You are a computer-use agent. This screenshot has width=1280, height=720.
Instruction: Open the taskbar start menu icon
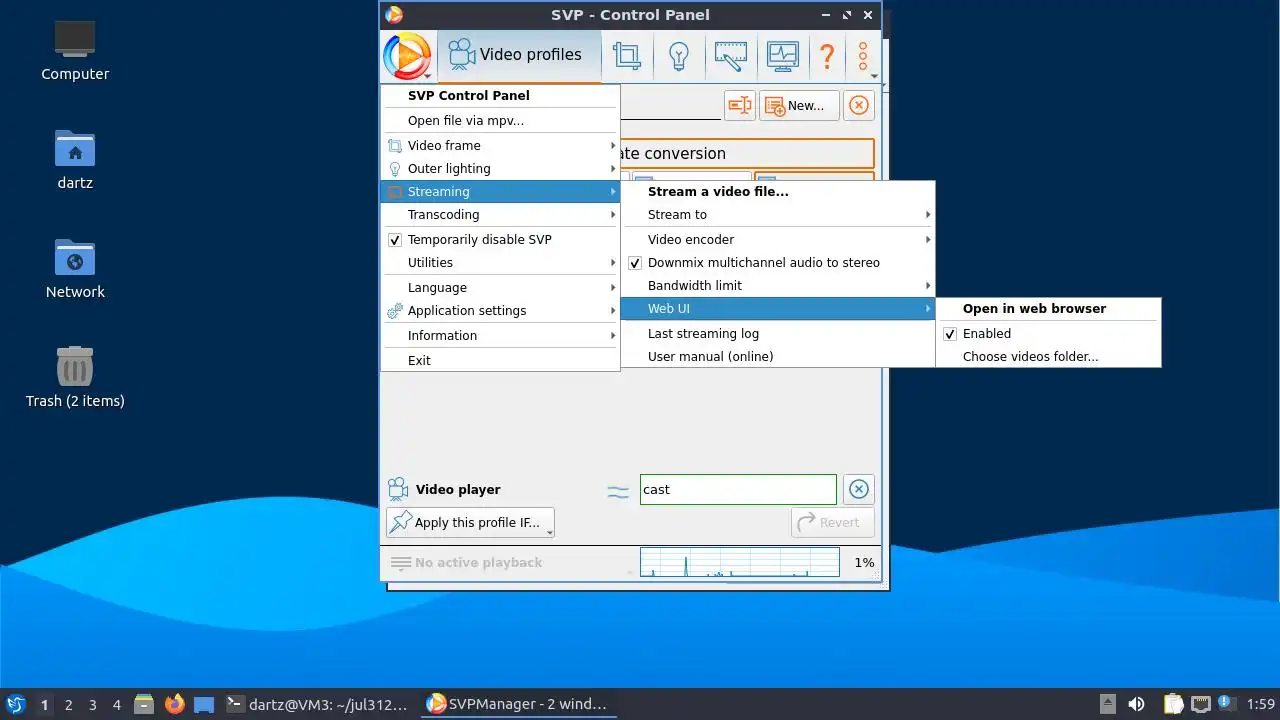point(15,704)
